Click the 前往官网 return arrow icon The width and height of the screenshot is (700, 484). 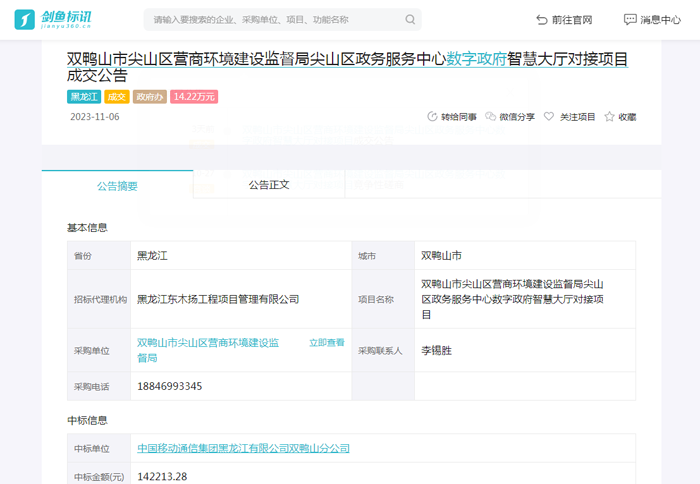click(x=542, y=20)
